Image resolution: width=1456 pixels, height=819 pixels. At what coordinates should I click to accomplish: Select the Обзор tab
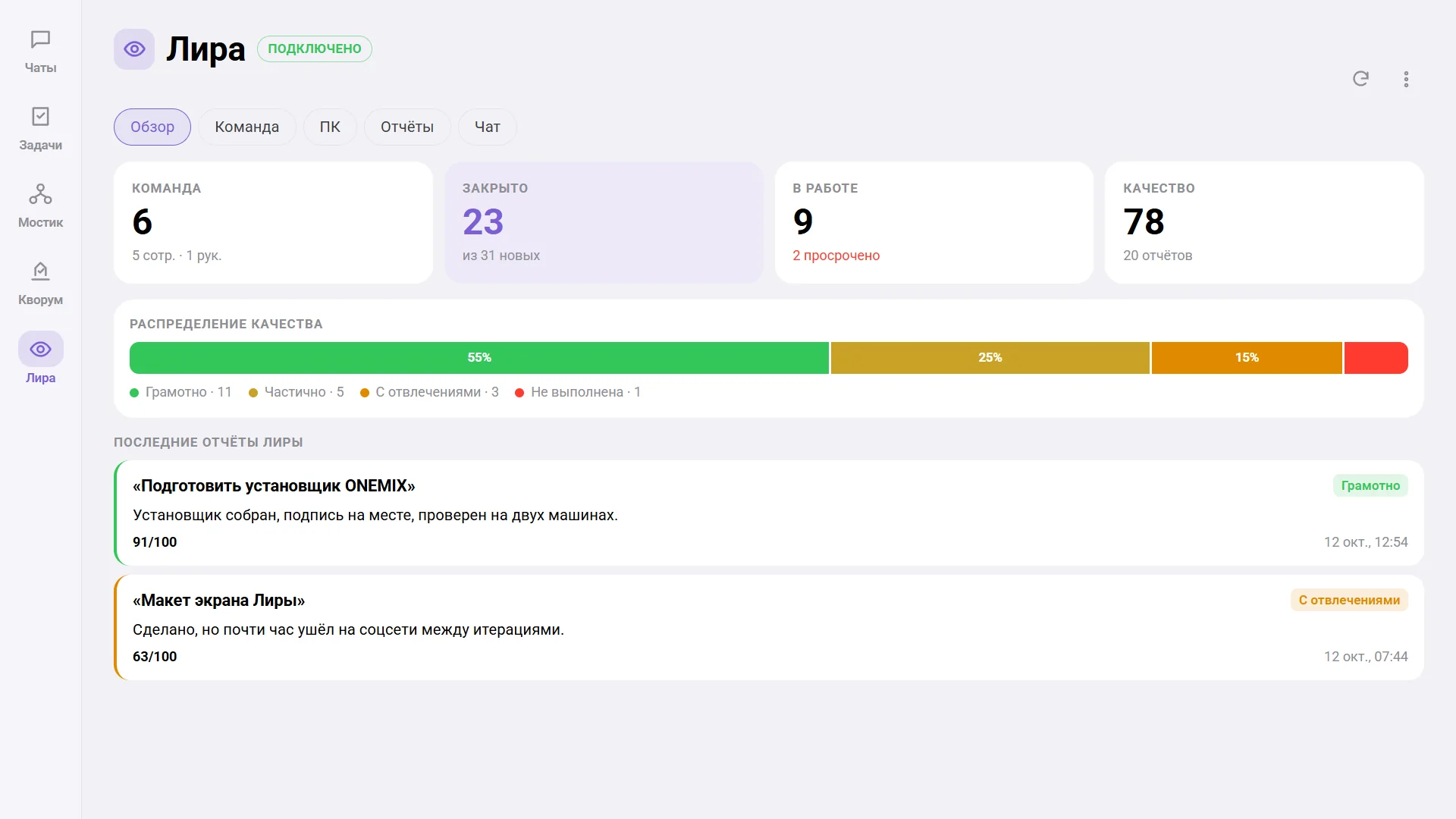click(x=152, y=127)
